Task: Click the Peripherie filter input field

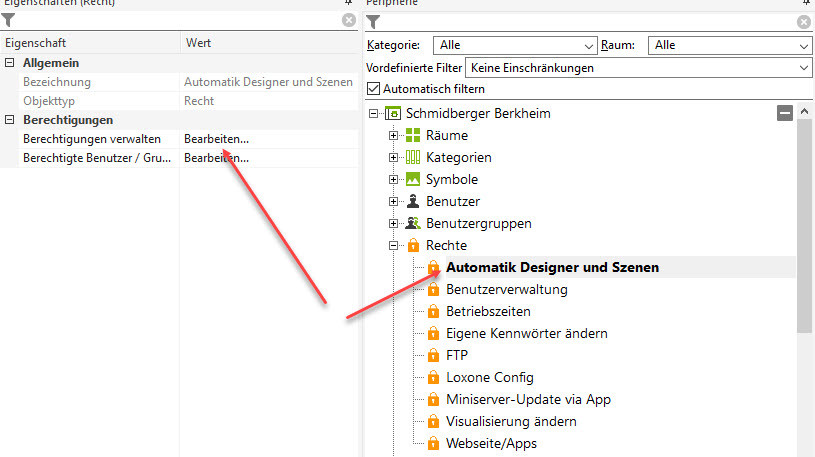Action: (x=587, y=22)
